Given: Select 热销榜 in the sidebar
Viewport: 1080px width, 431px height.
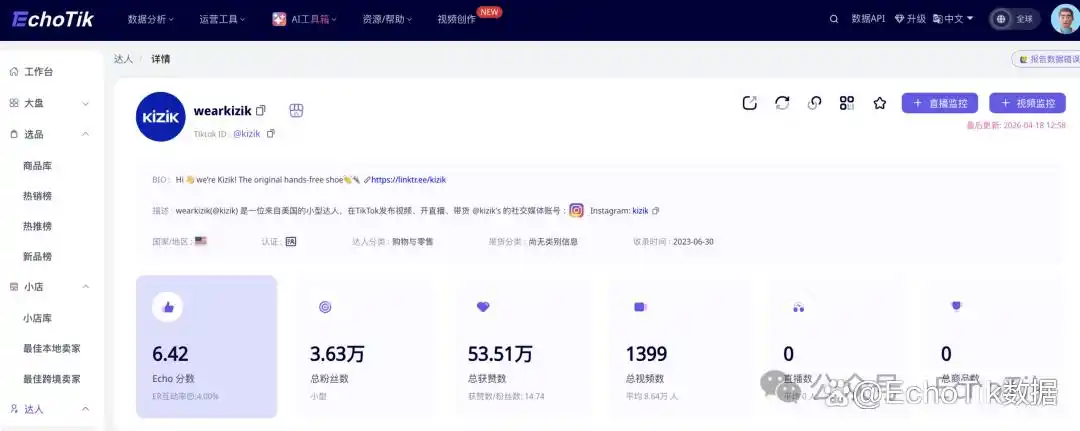Looking at the screenshot, I should [37, 196].
